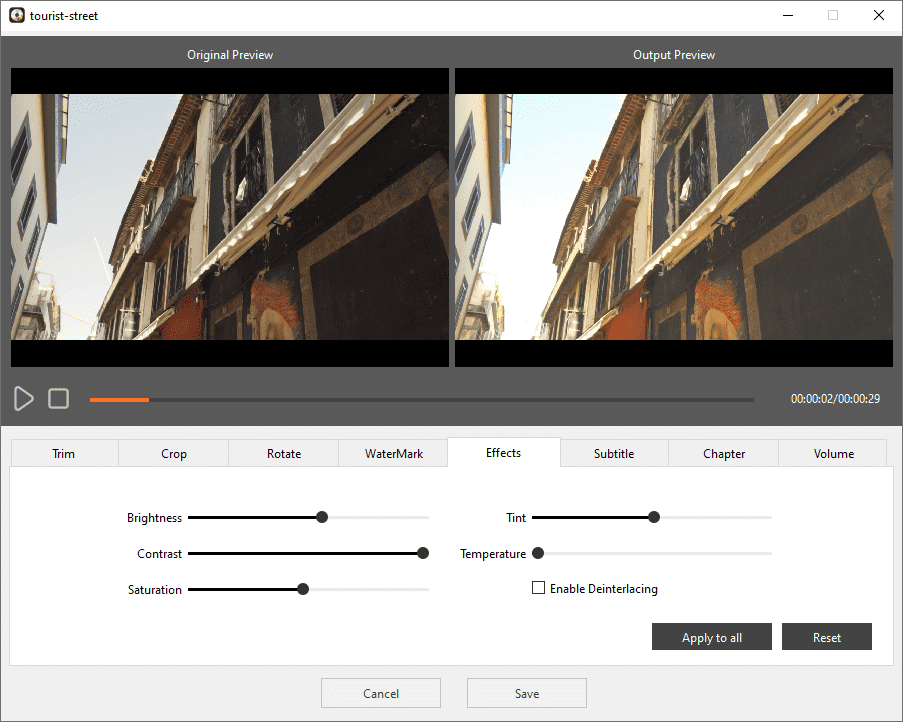Switch to the Trim tab

pyautogui.click(x=64, y=454)
